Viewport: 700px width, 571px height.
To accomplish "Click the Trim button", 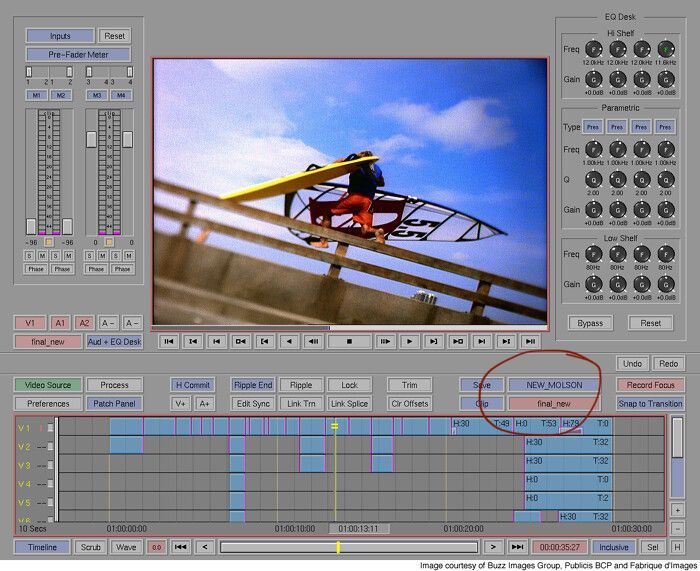I will (x=409, y=385).
